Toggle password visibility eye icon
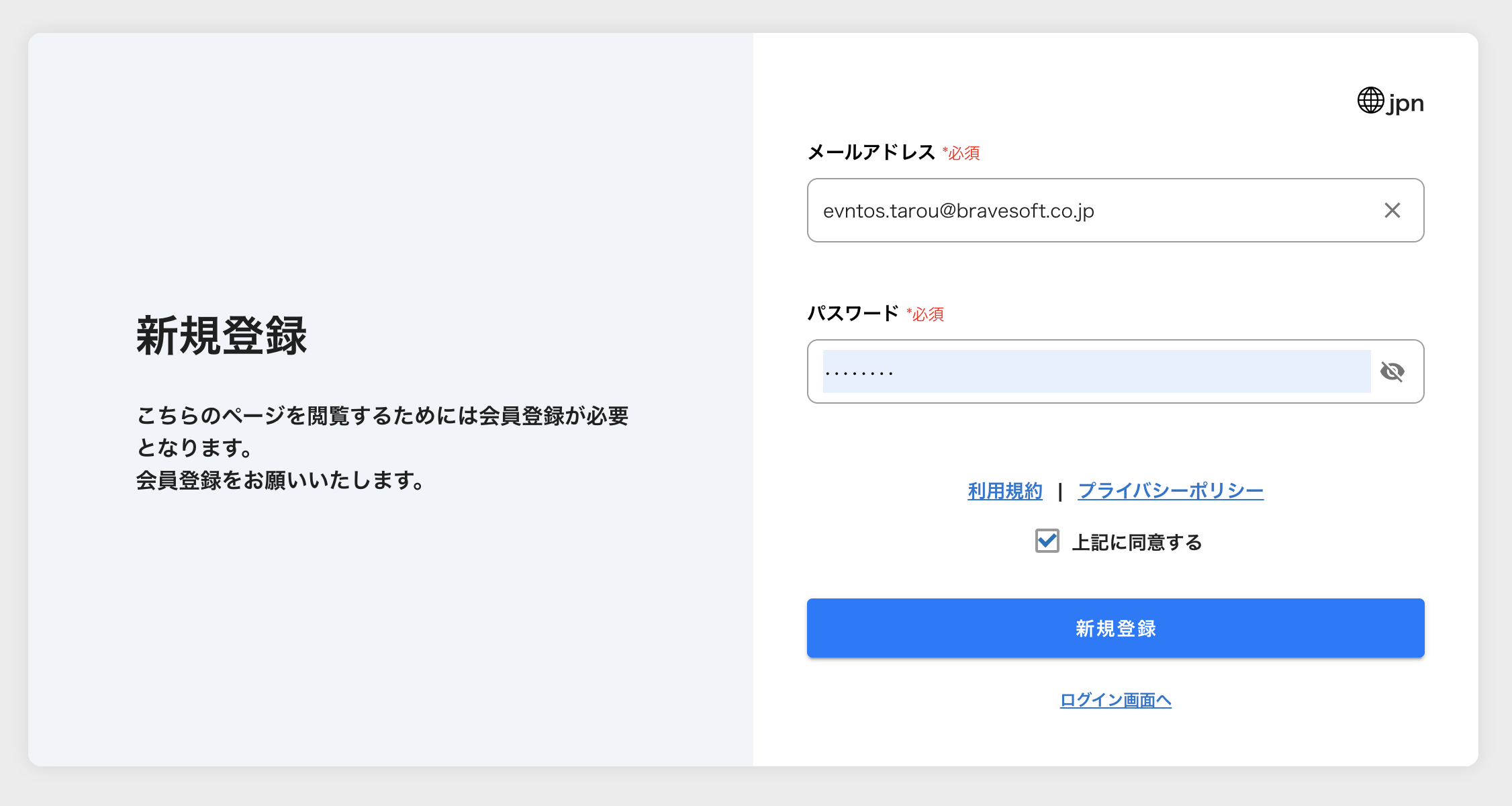Viewport: 1512px width, 806px height. point(1392,371)
